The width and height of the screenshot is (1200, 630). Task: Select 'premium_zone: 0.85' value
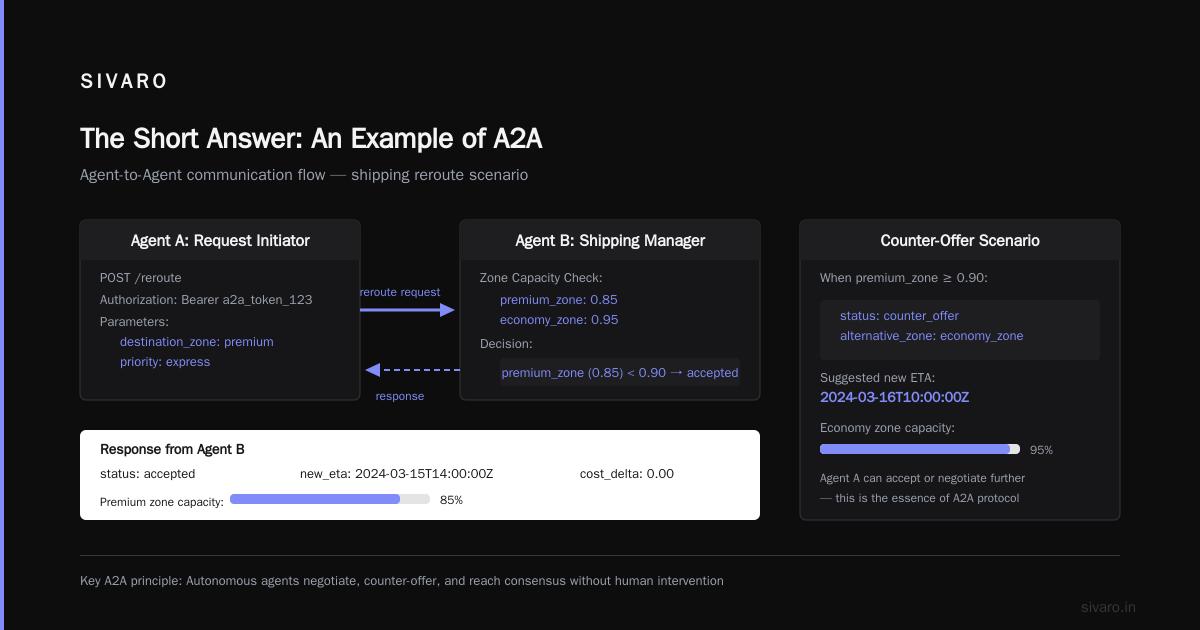559,300
